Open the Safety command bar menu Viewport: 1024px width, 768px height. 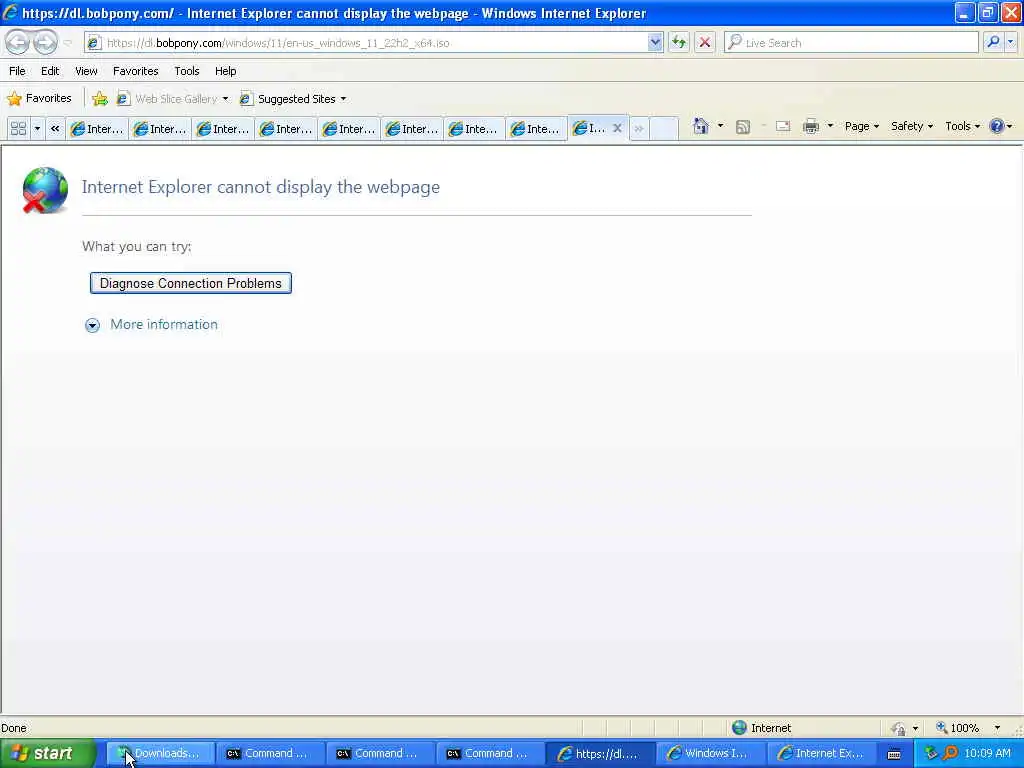click(x=912, y=126)
